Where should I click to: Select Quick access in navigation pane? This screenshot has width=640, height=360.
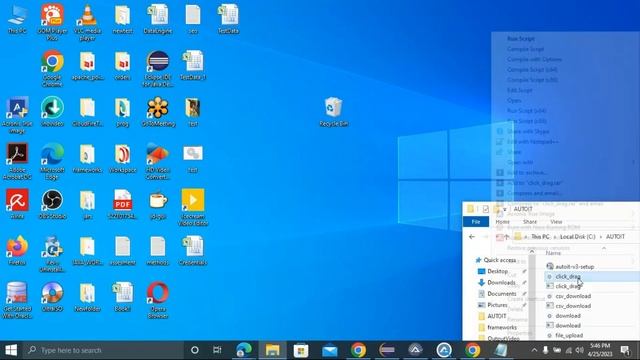point(496,260)
